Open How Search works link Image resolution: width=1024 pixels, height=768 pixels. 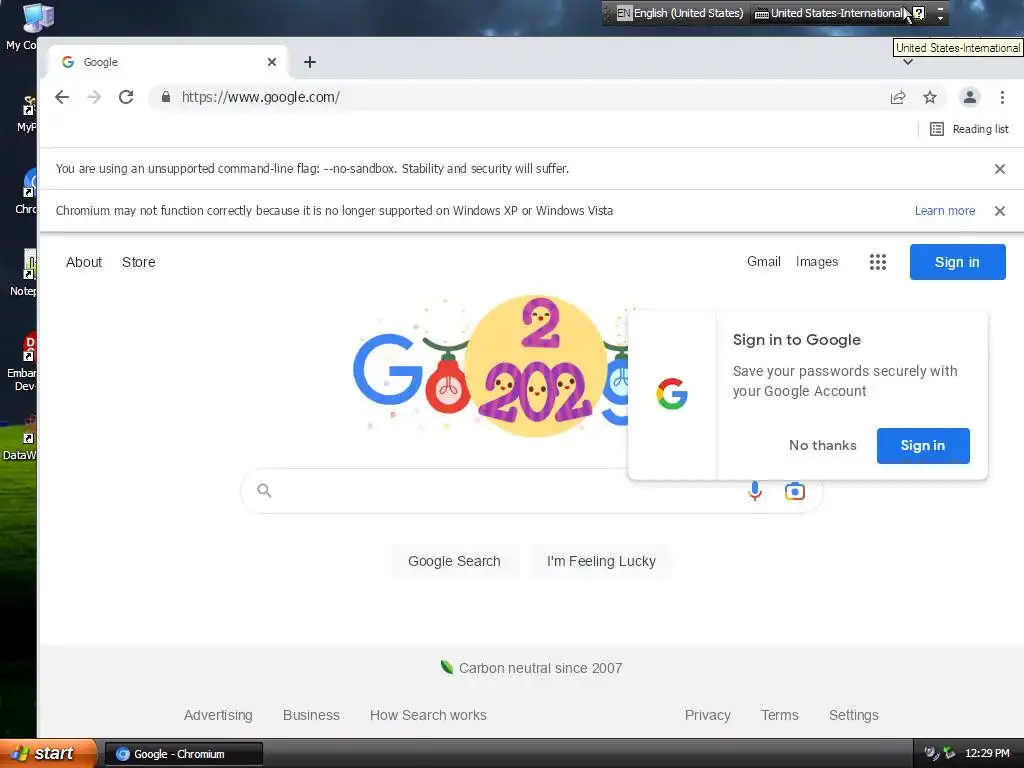(x=428, y=715)
